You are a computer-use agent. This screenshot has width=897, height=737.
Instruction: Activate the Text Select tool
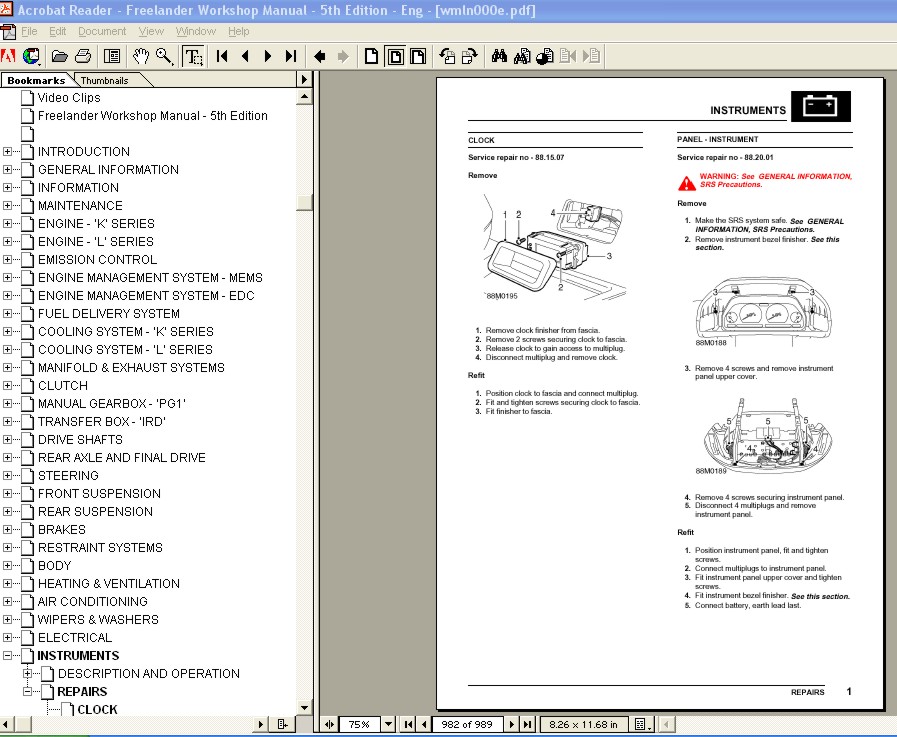194,57
